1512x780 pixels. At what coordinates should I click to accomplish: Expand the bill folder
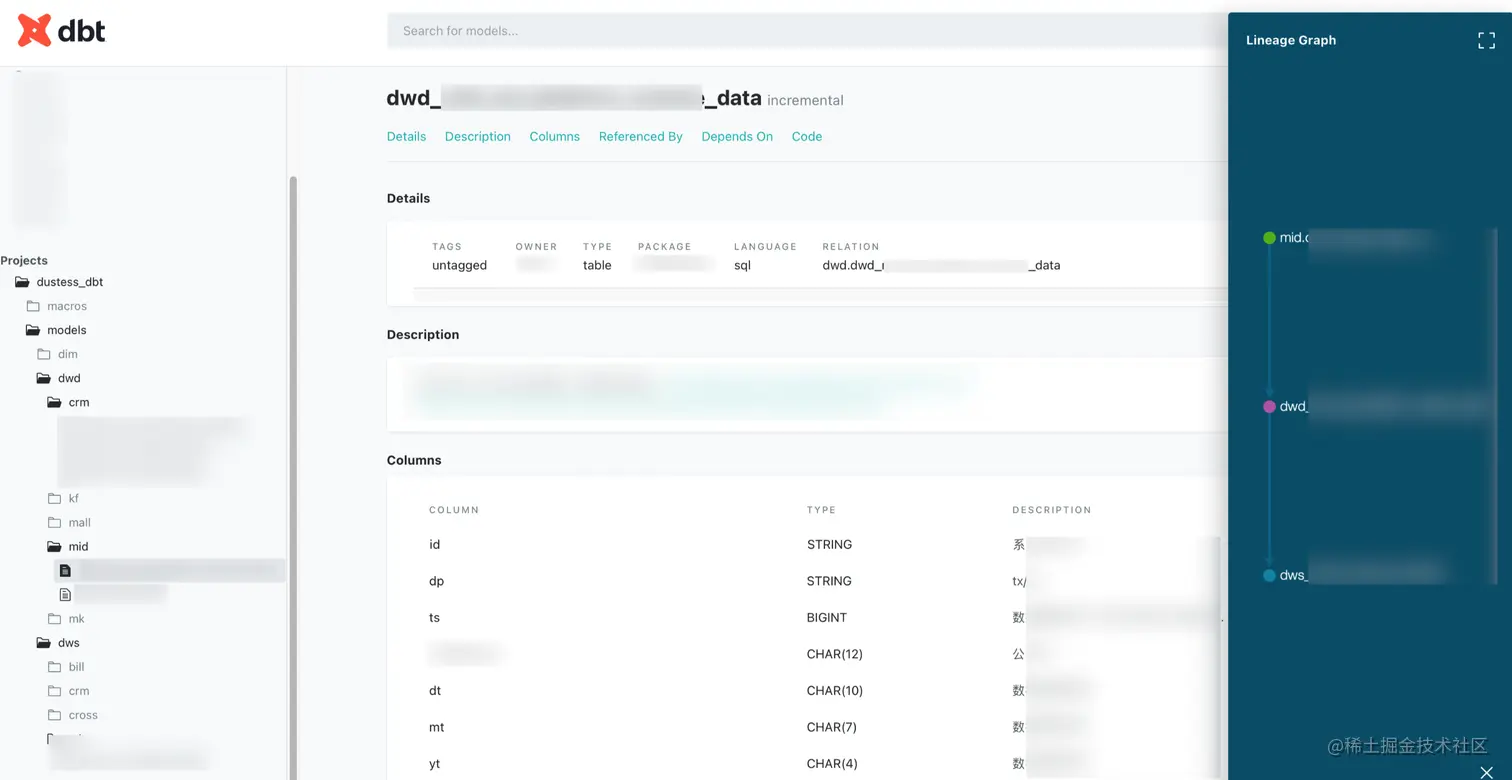pyautogui.click(x=66, y=667)
